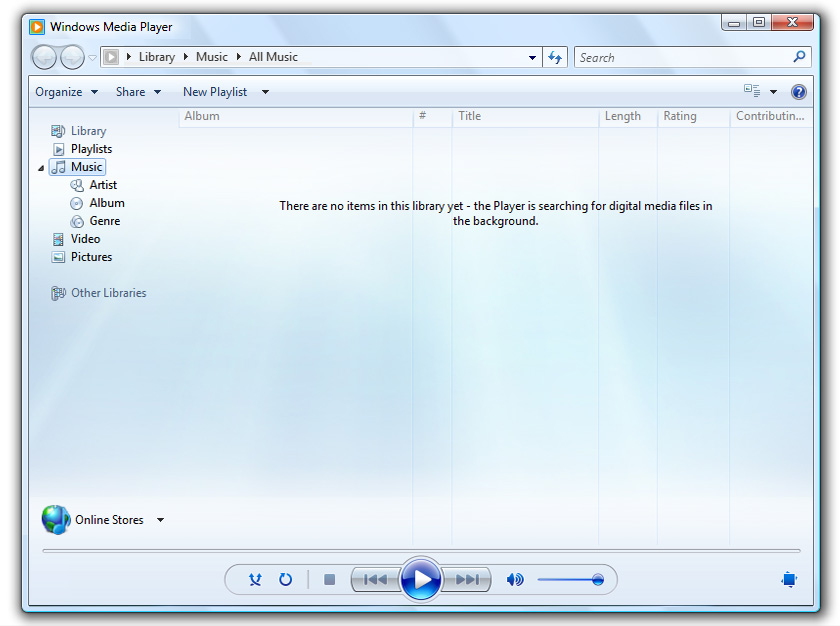840x626 pixels.
Task: Toggle shuffle mode on
Action: (255, 579)
